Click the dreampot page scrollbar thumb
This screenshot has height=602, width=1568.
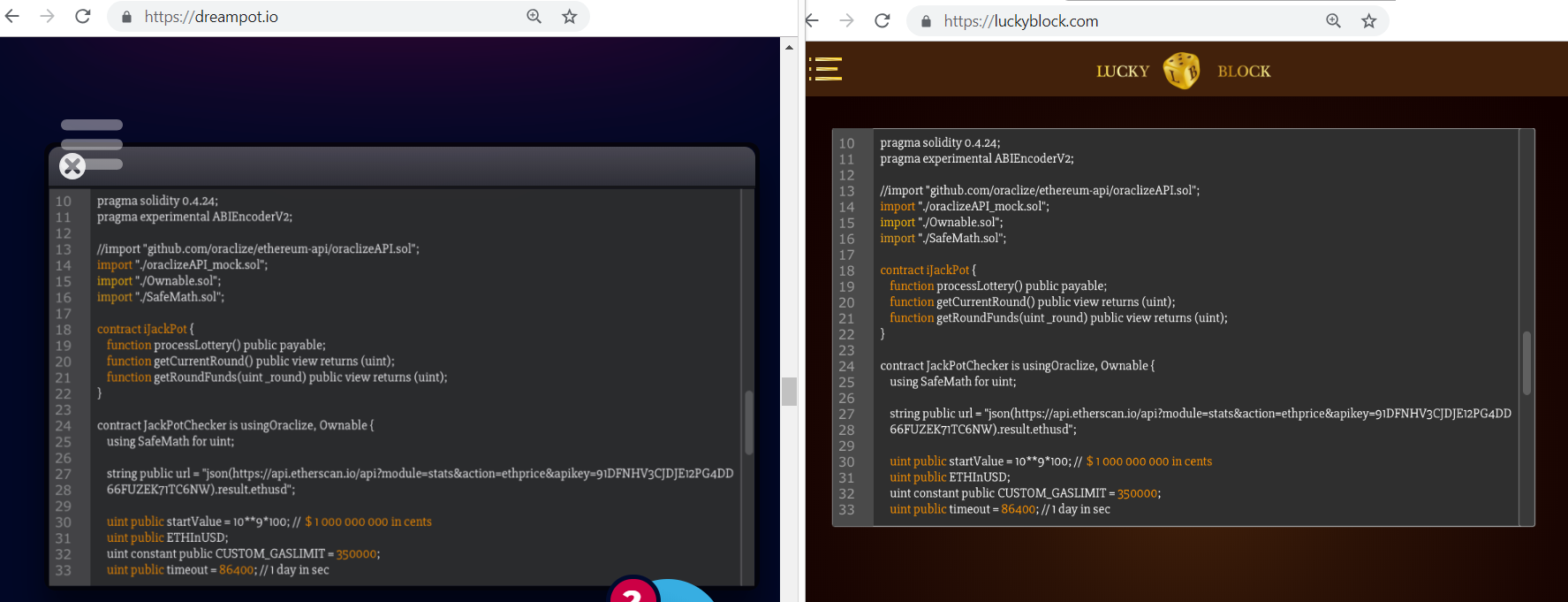pos(789,391)
